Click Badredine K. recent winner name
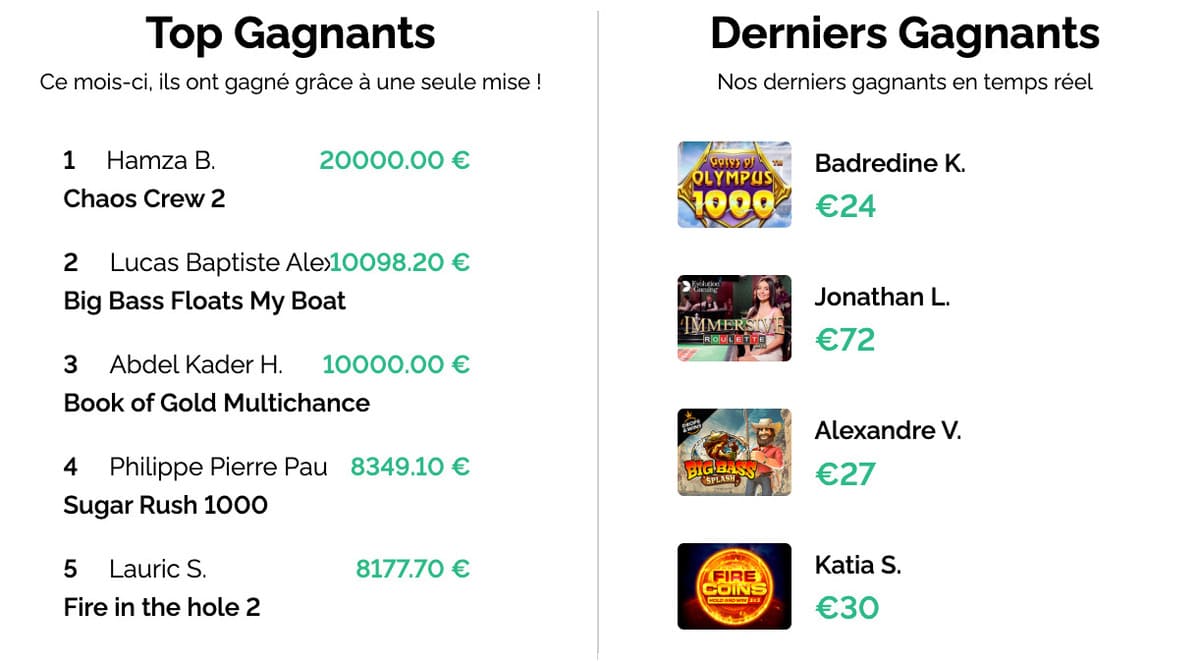The height and width of the screenshot is (662, 1200). coord(890,163)
